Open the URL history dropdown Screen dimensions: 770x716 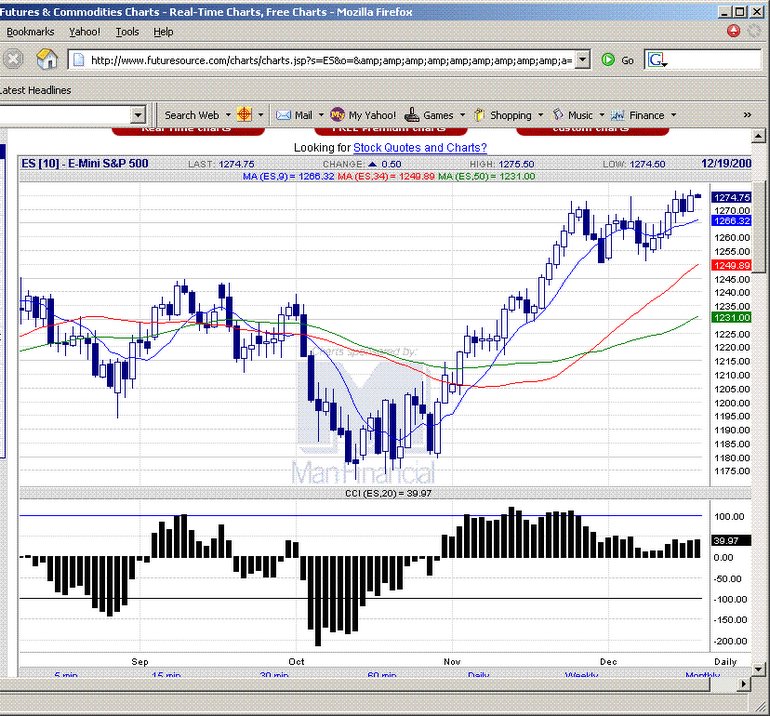coord(582,60)
